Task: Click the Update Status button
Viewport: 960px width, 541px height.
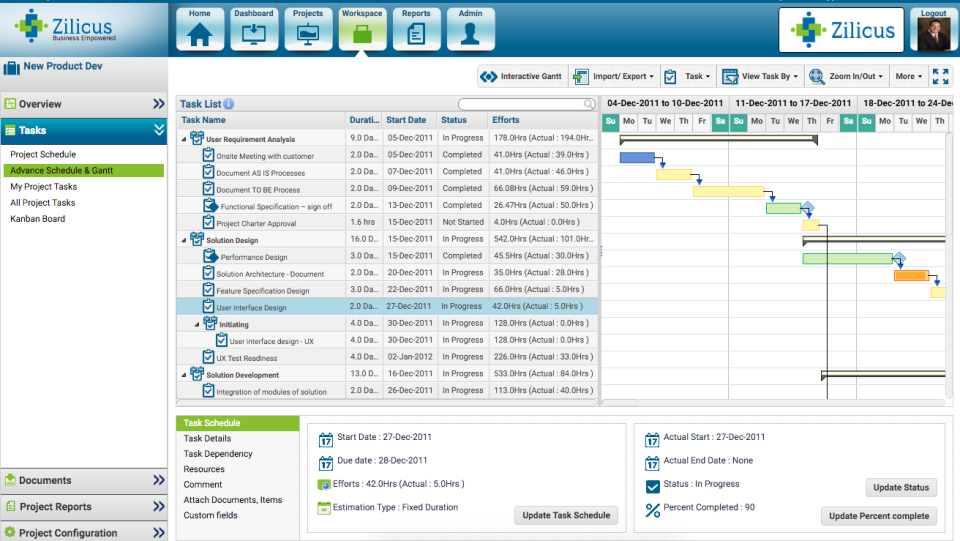Action: pos(901,487)
